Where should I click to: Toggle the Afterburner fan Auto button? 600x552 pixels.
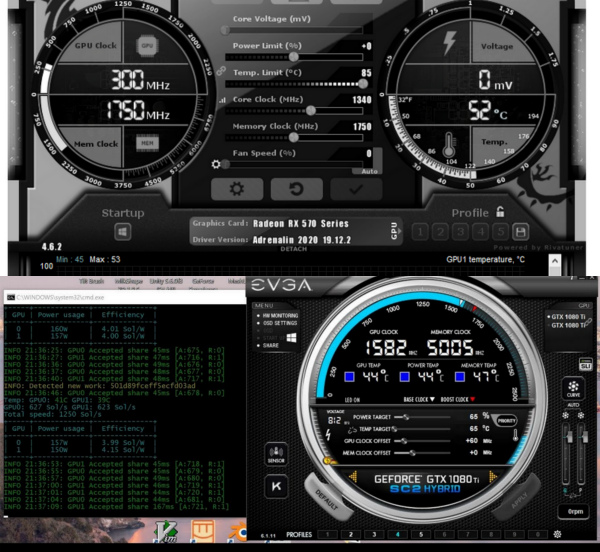[370, 171]
